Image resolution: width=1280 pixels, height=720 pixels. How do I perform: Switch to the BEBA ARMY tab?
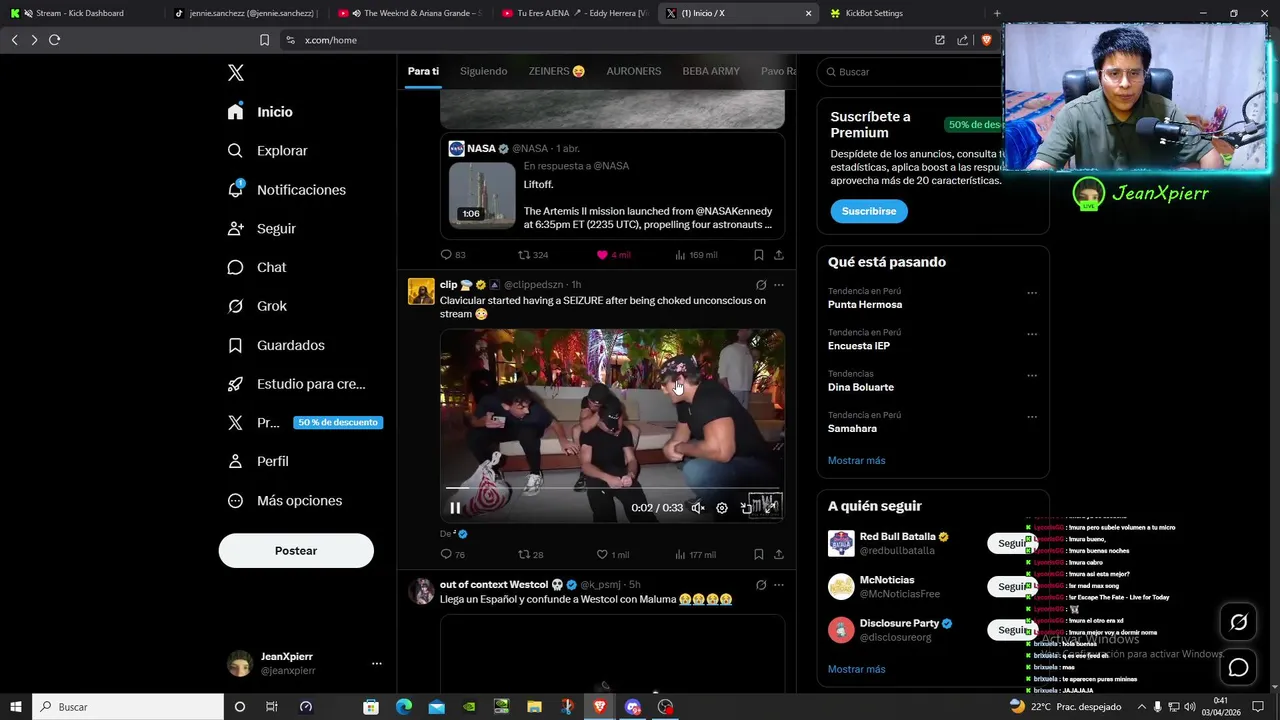click(711, 71)
